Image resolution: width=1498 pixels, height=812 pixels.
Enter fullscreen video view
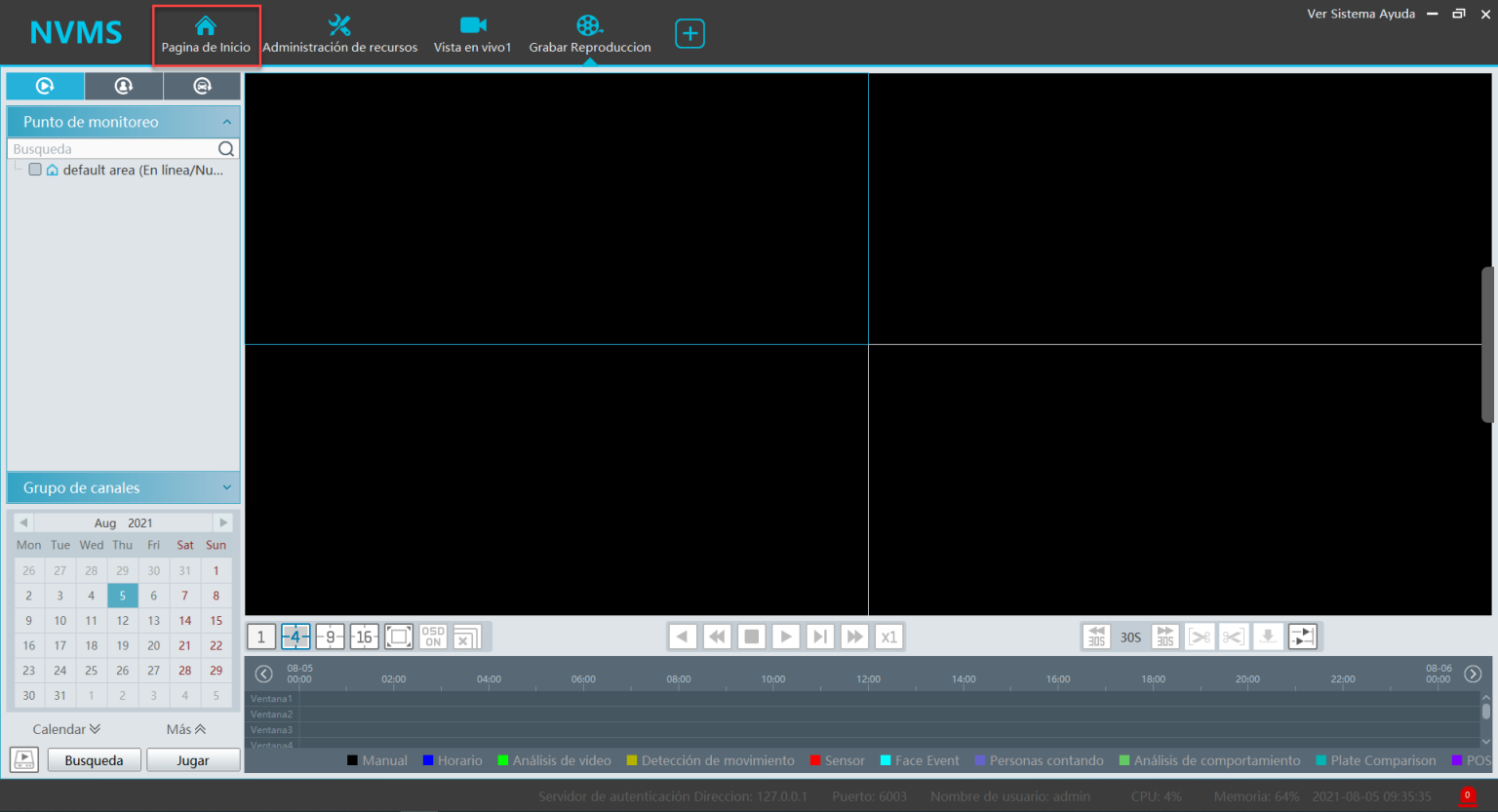coord(399,637)
